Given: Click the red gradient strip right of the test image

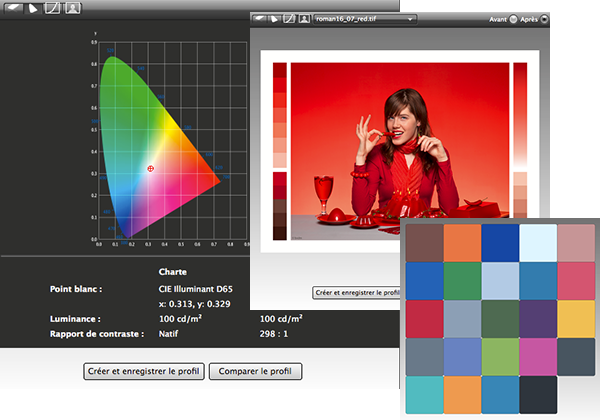Looking at the screenshot, I should pyautogui.click(x=520, y=115).
